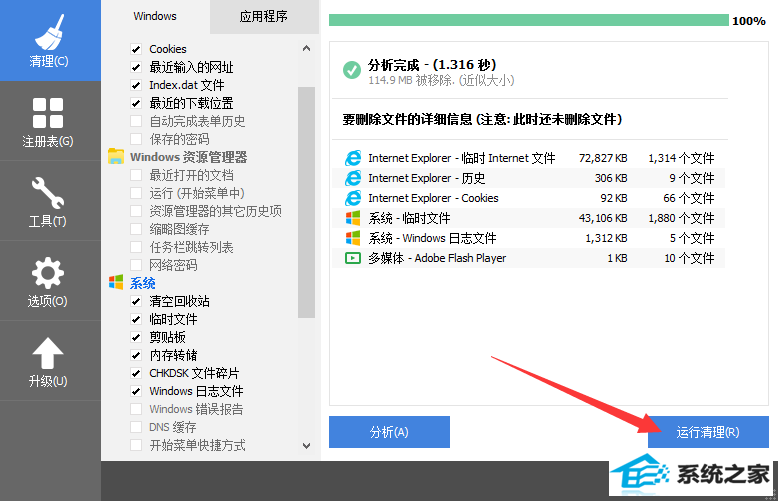Click Windows icon of Windows 日志文件 result row
Viewport: 778px width, 501px height.
353,238
